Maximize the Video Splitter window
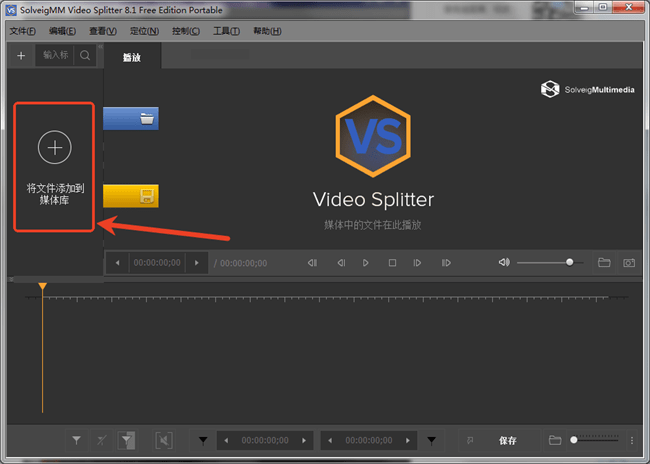This screenshot has height=464, width=650. pyautogui.click(x=603, y=7)
